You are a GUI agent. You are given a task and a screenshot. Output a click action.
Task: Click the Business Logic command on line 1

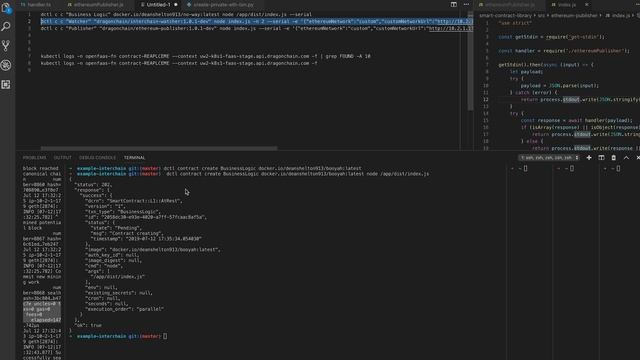pyautogui.click(x=176, y=14)
